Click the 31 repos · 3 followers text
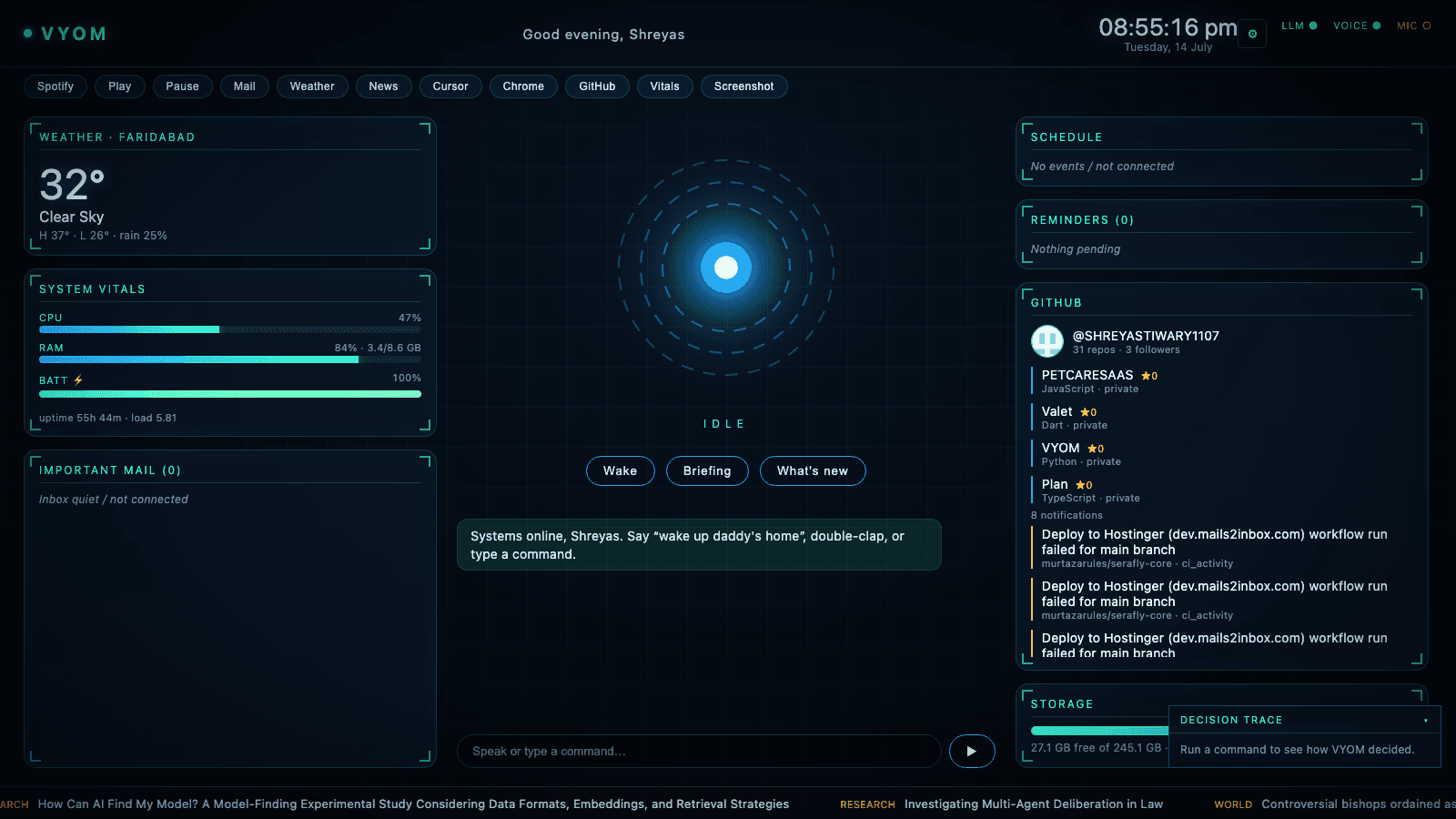1456x819 pixels. tap(1126, 350)
